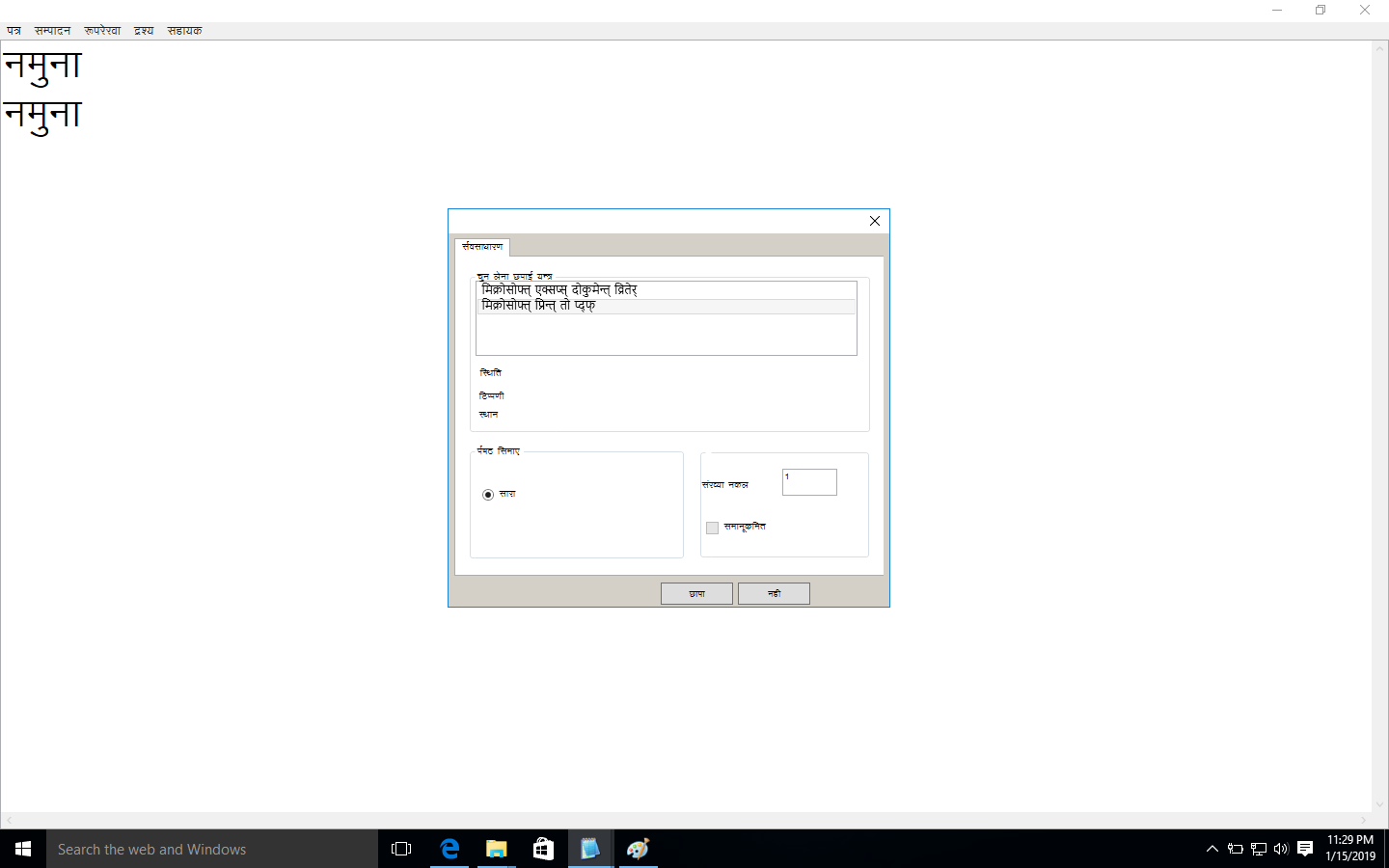Select the सारा page range radio button

coord(488,495)
